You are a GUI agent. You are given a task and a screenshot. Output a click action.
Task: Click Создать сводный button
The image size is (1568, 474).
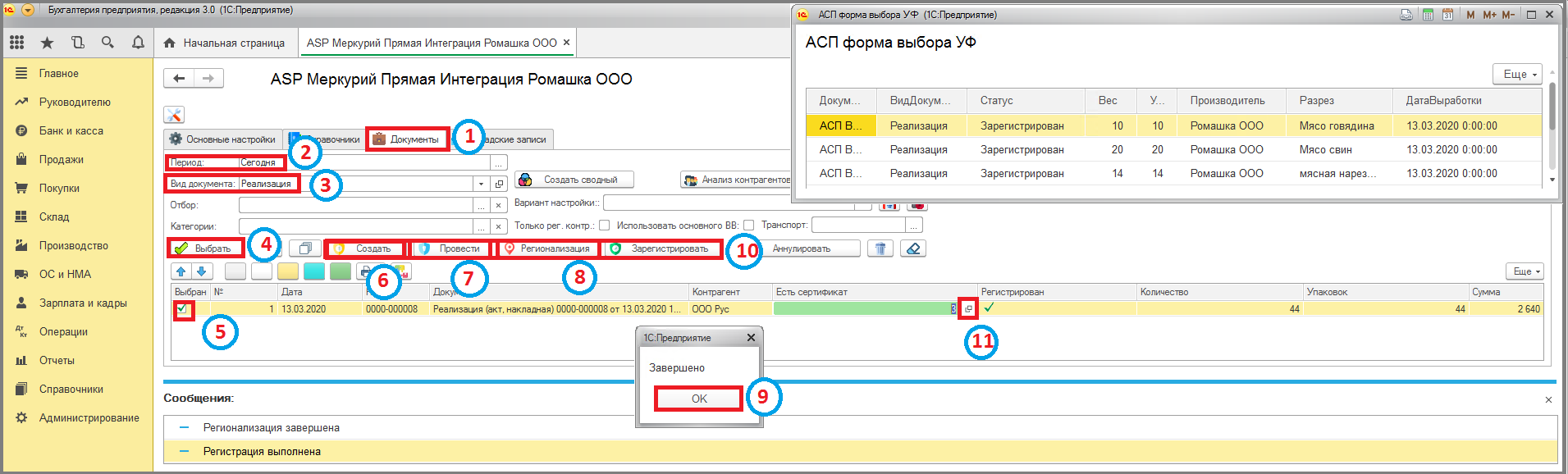click(574, 180)
